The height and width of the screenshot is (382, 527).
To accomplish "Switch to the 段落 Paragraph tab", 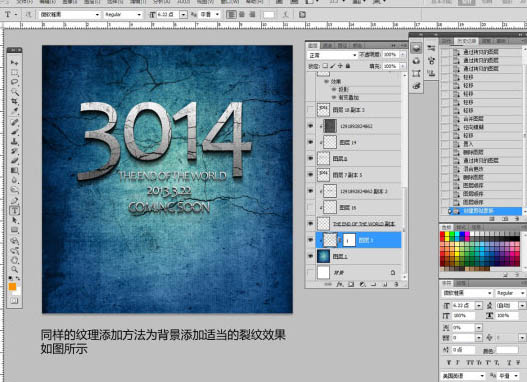I will click(x=461, y=283).
